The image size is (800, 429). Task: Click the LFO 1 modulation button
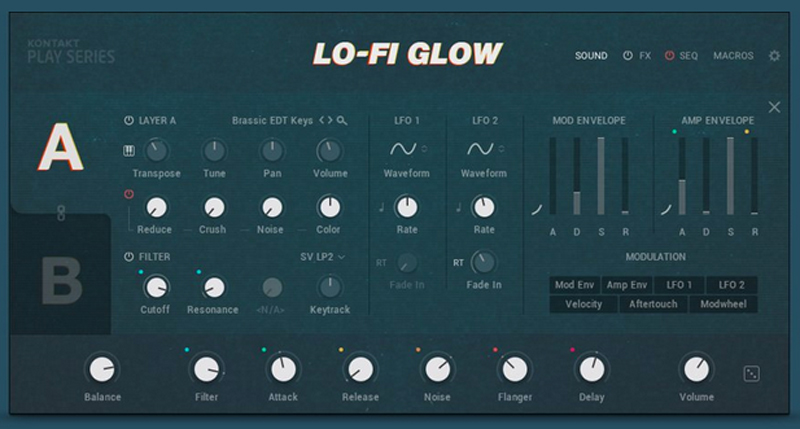[x=679, y=285]
